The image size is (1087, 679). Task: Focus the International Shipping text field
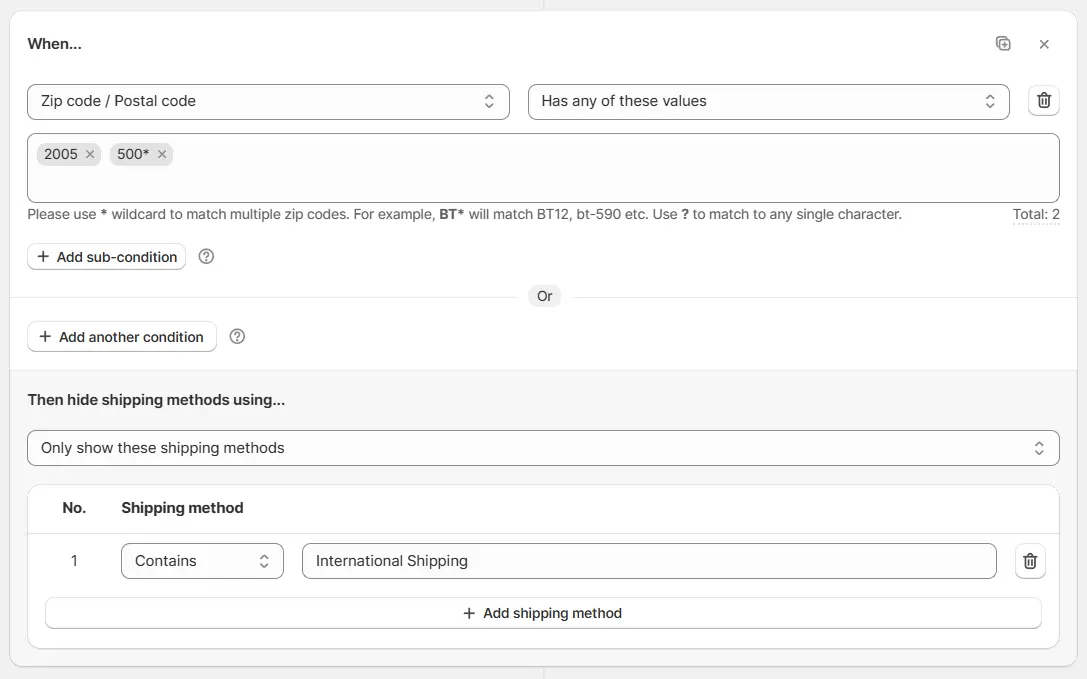click(x=649, y=561)
